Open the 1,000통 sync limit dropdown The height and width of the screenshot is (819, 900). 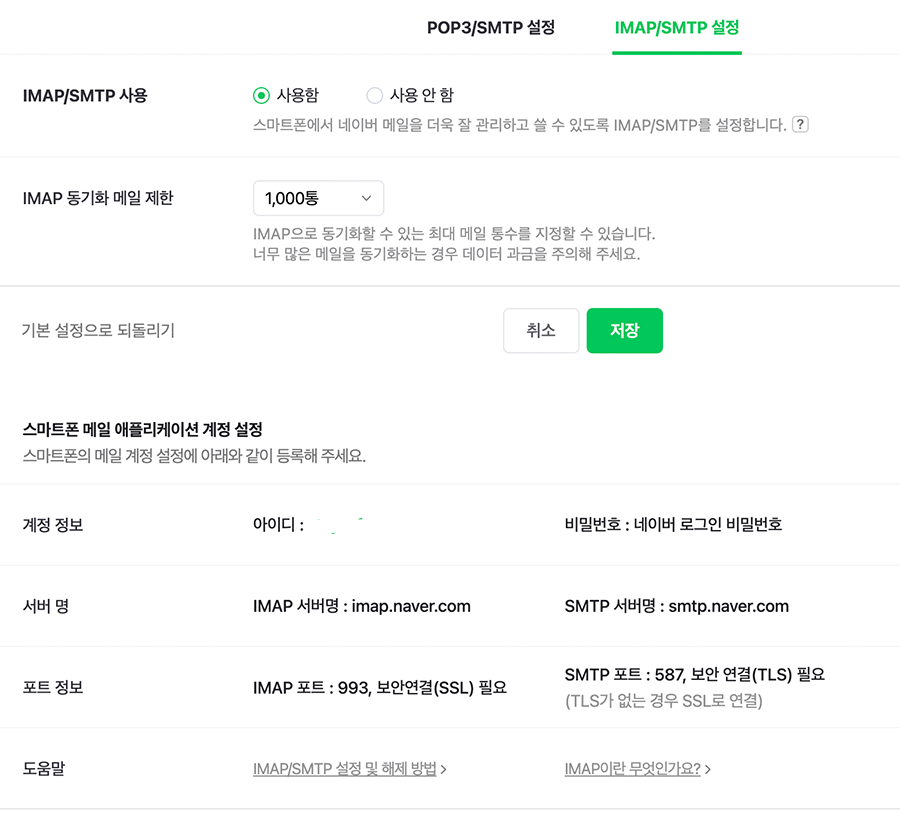(x=318, y=199)
